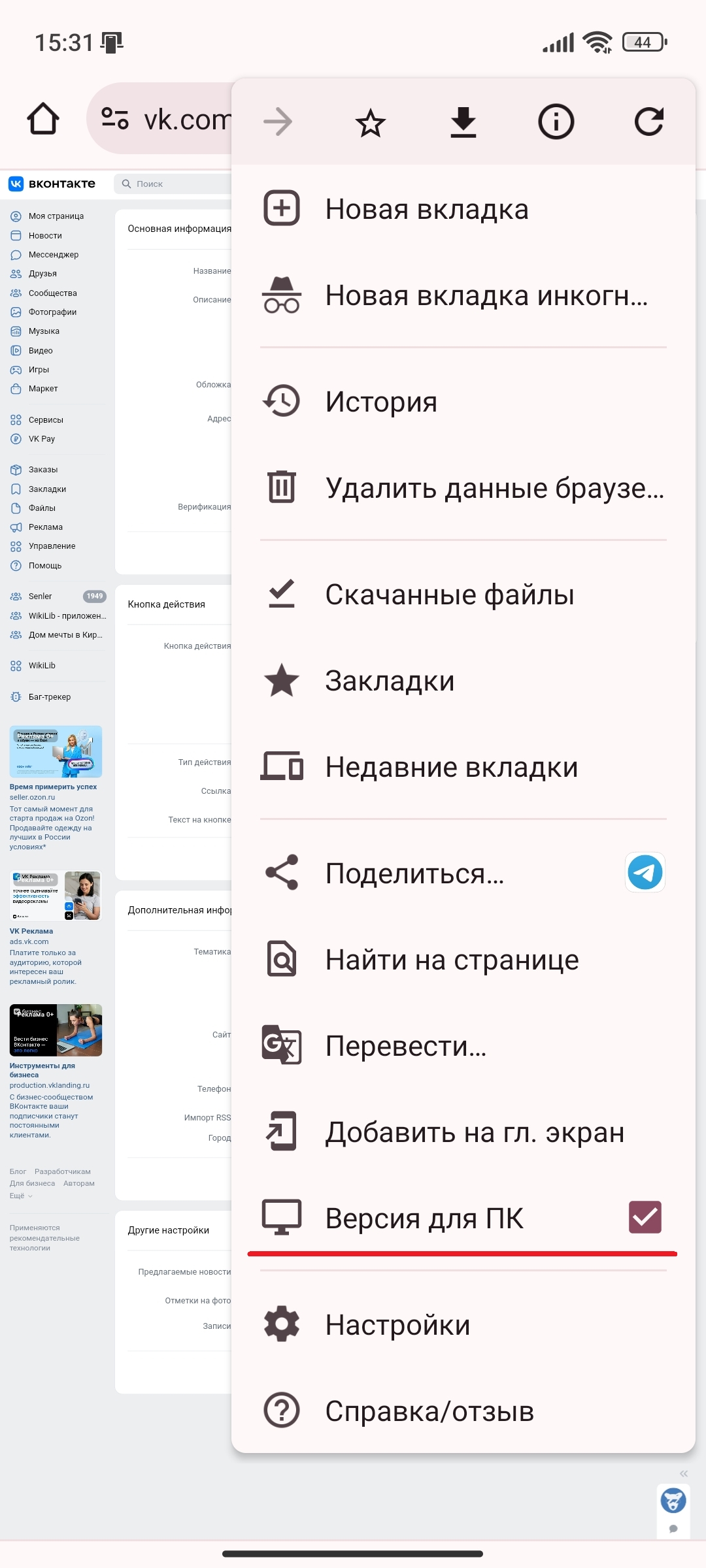This screenshot has height=1568, width=706.
Task: Expand the "Ещё" footer dropdown
Action: (x=21, y=1196)
